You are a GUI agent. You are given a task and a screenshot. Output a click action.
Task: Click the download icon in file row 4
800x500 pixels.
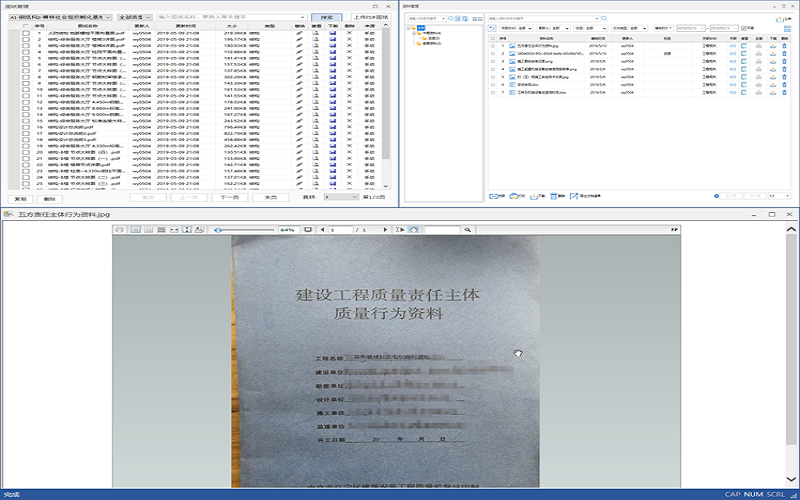point(773,69)
